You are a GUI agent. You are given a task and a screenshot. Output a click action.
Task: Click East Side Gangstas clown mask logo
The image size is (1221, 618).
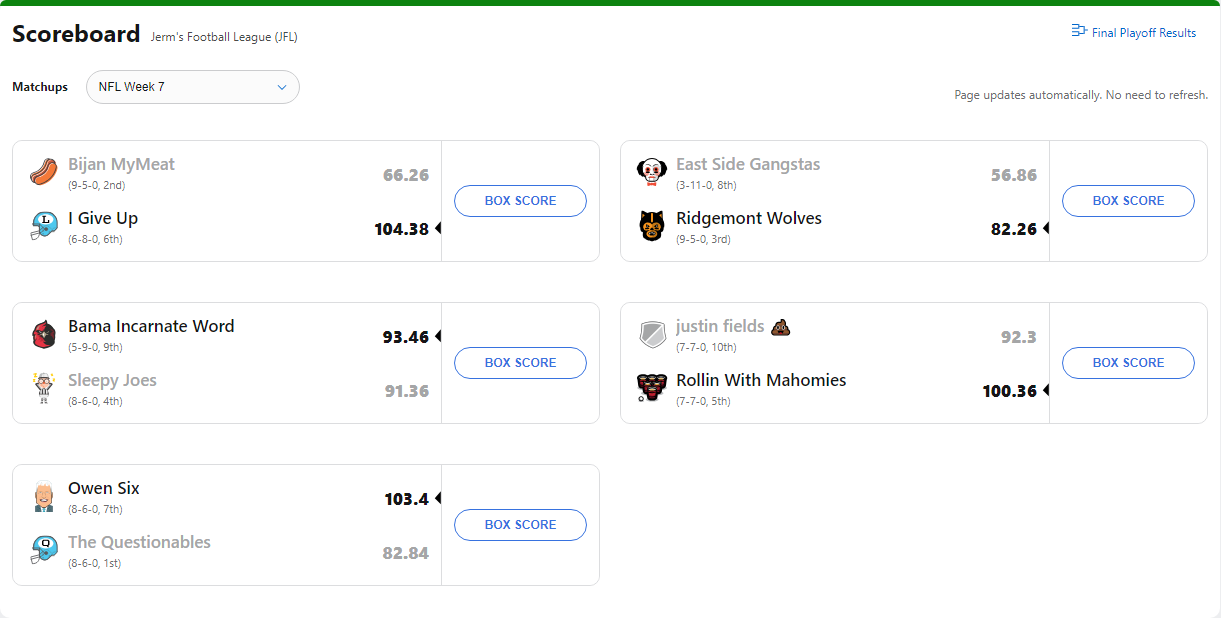pos(652,171)
